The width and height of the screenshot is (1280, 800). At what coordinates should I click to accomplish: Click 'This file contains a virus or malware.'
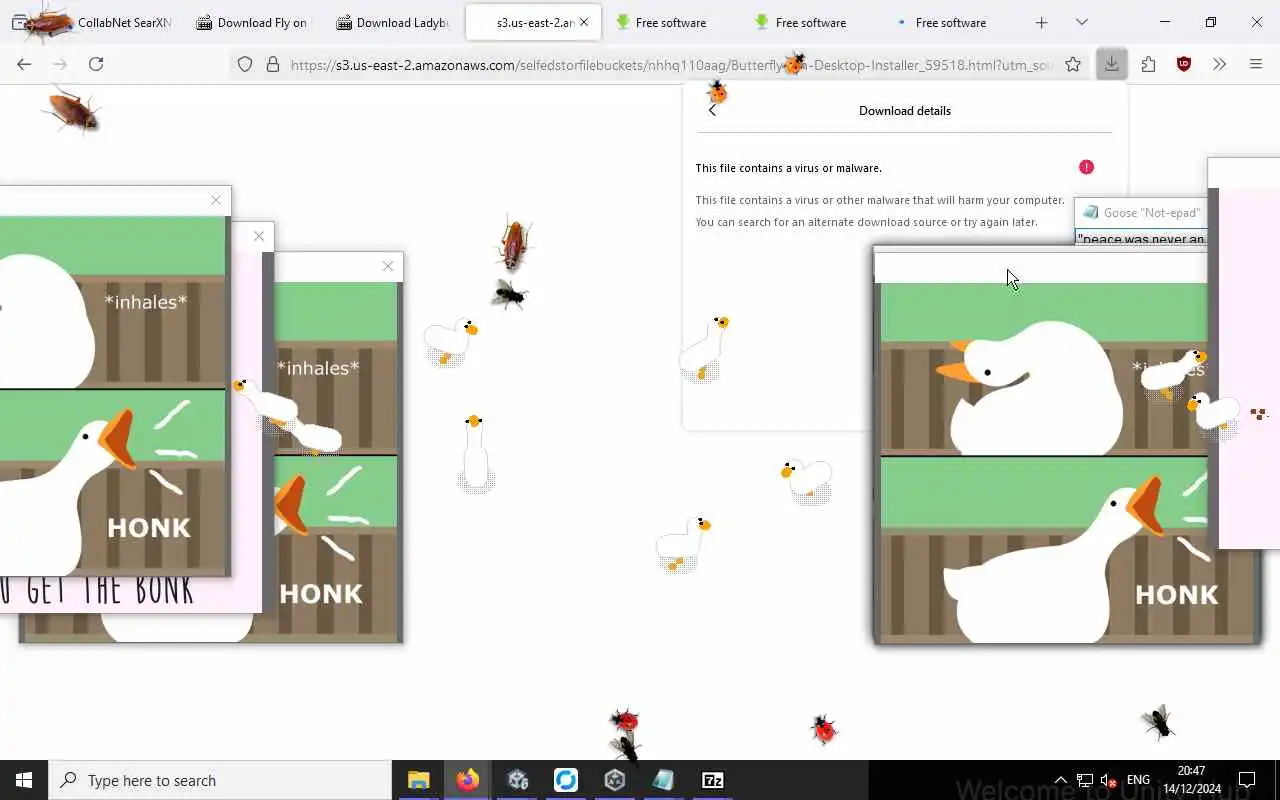[789, 168]
